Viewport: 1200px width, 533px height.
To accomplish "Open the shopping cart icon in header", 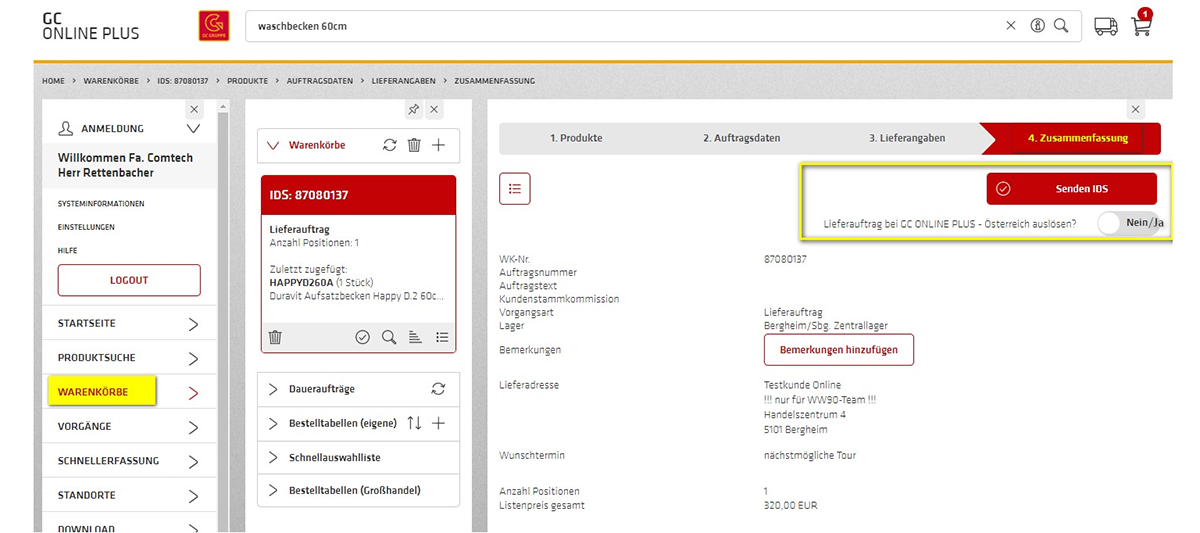I will pos(1141,26).
